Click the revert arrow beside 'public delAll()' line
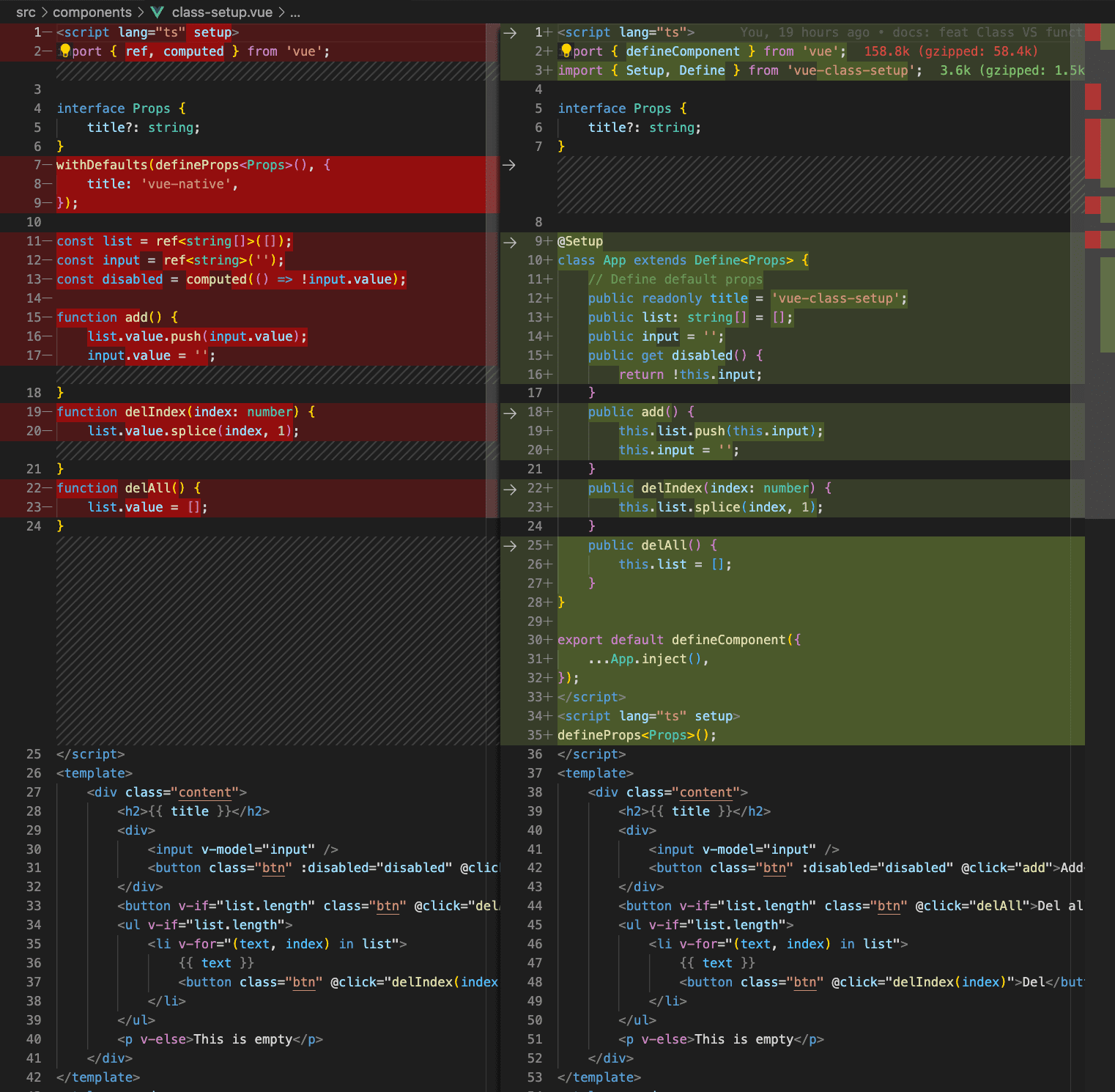This screenshot has width=1115, height=1092. click(x=510, y=546)
